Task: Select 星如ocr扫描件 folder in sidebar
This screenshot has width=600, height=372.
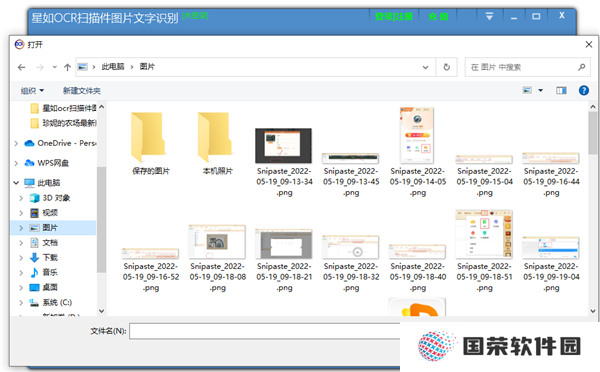Action: tap(64, 108)
